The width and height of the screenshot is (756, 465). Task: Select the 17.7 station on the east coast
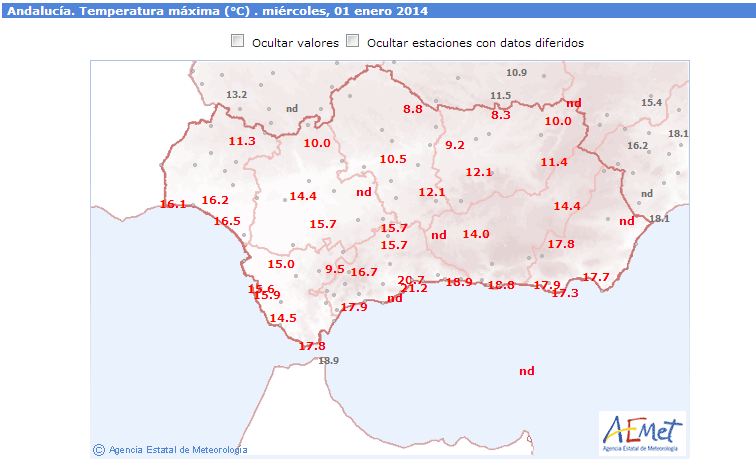[x=596, y=277]
